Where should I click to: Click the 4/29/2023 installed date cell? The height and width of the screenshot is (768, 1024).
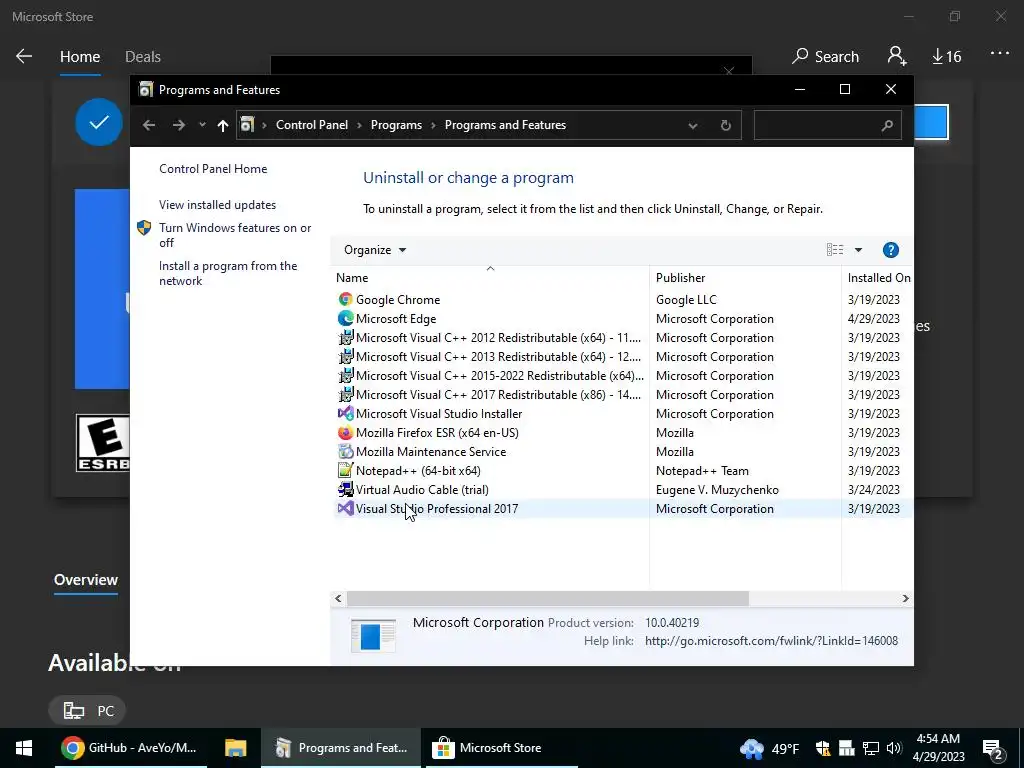[873, 319]
